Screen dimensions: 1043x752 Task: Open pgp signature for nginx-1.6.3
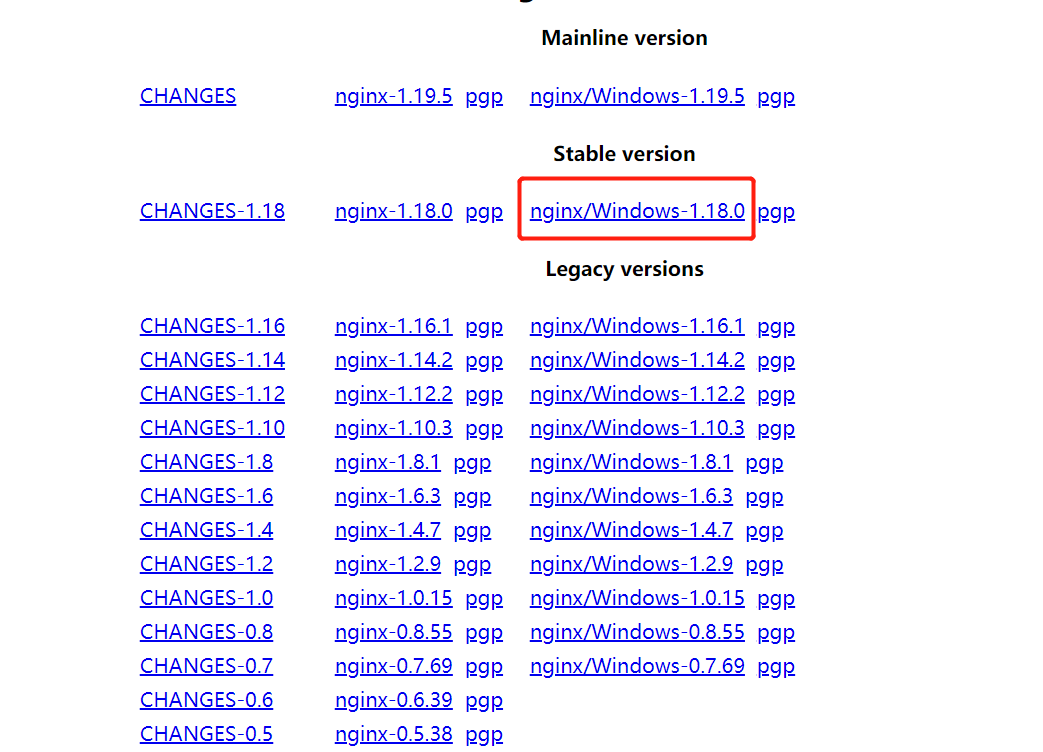tap(472, 497)
